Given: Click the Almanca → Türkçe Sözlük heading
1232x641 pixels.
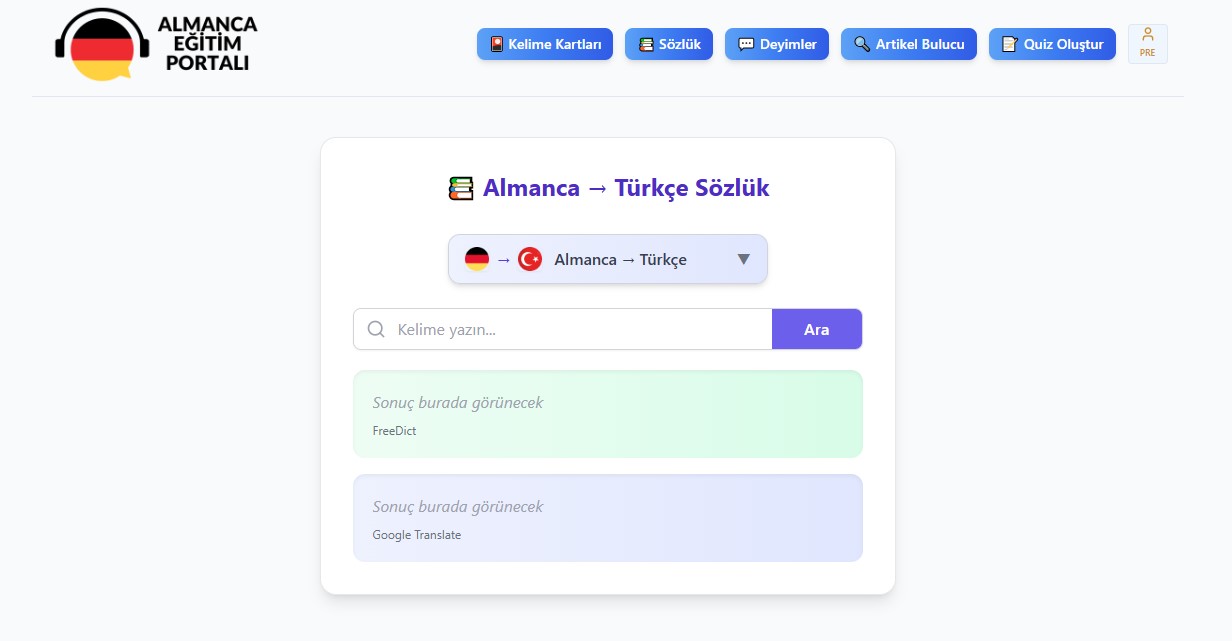Looking at the screenshot, I should [626, 188].
